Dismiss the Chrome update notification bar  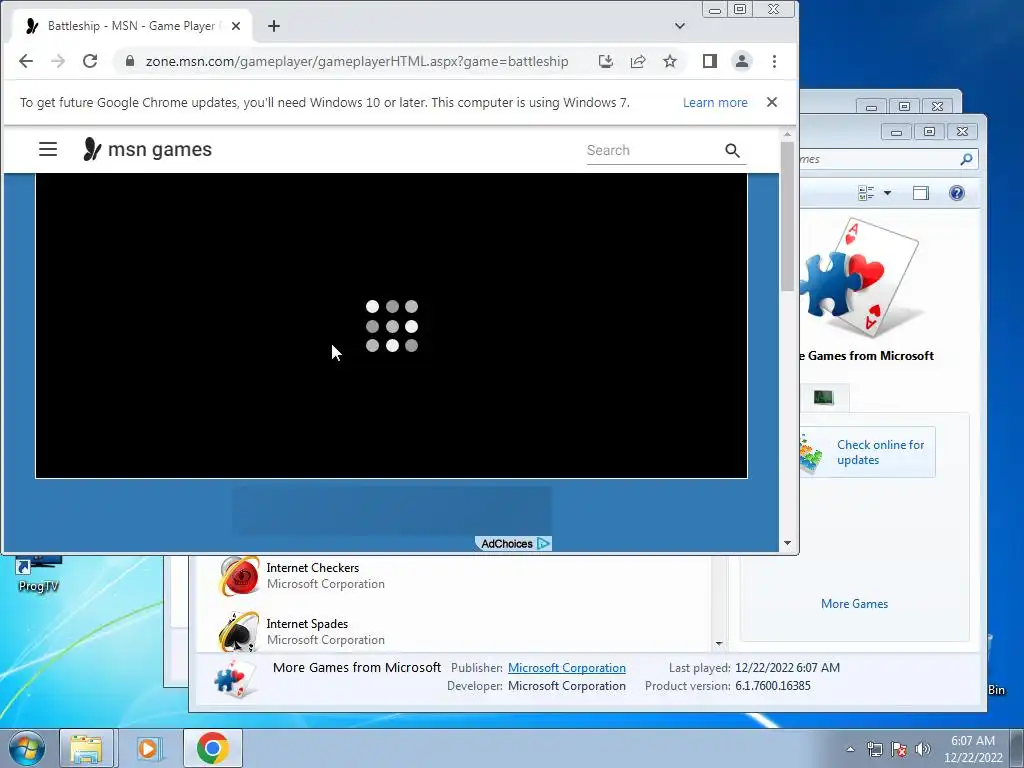pos(772,102)
